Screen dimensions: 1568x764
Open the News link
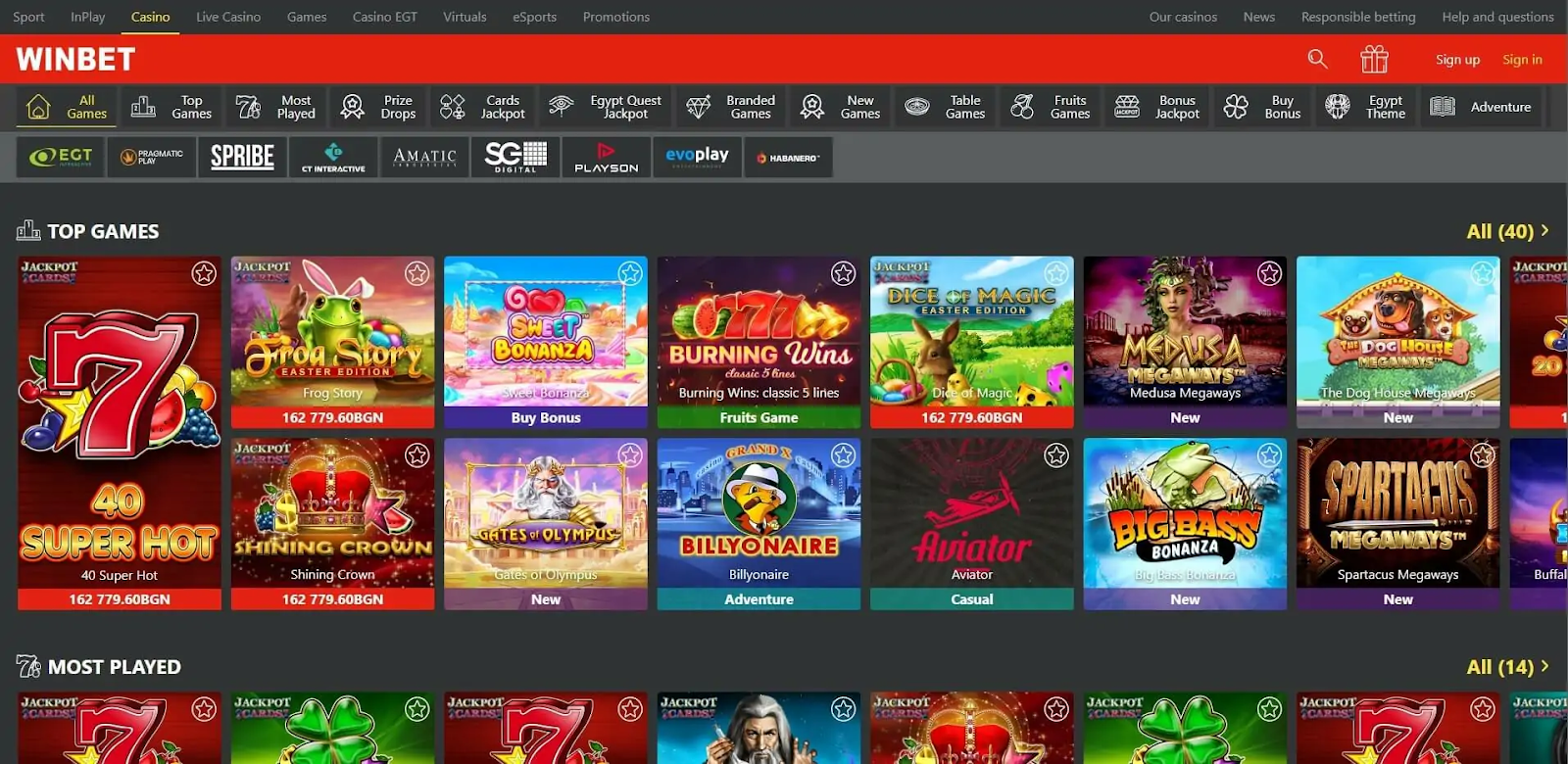tap(1258, 17)
